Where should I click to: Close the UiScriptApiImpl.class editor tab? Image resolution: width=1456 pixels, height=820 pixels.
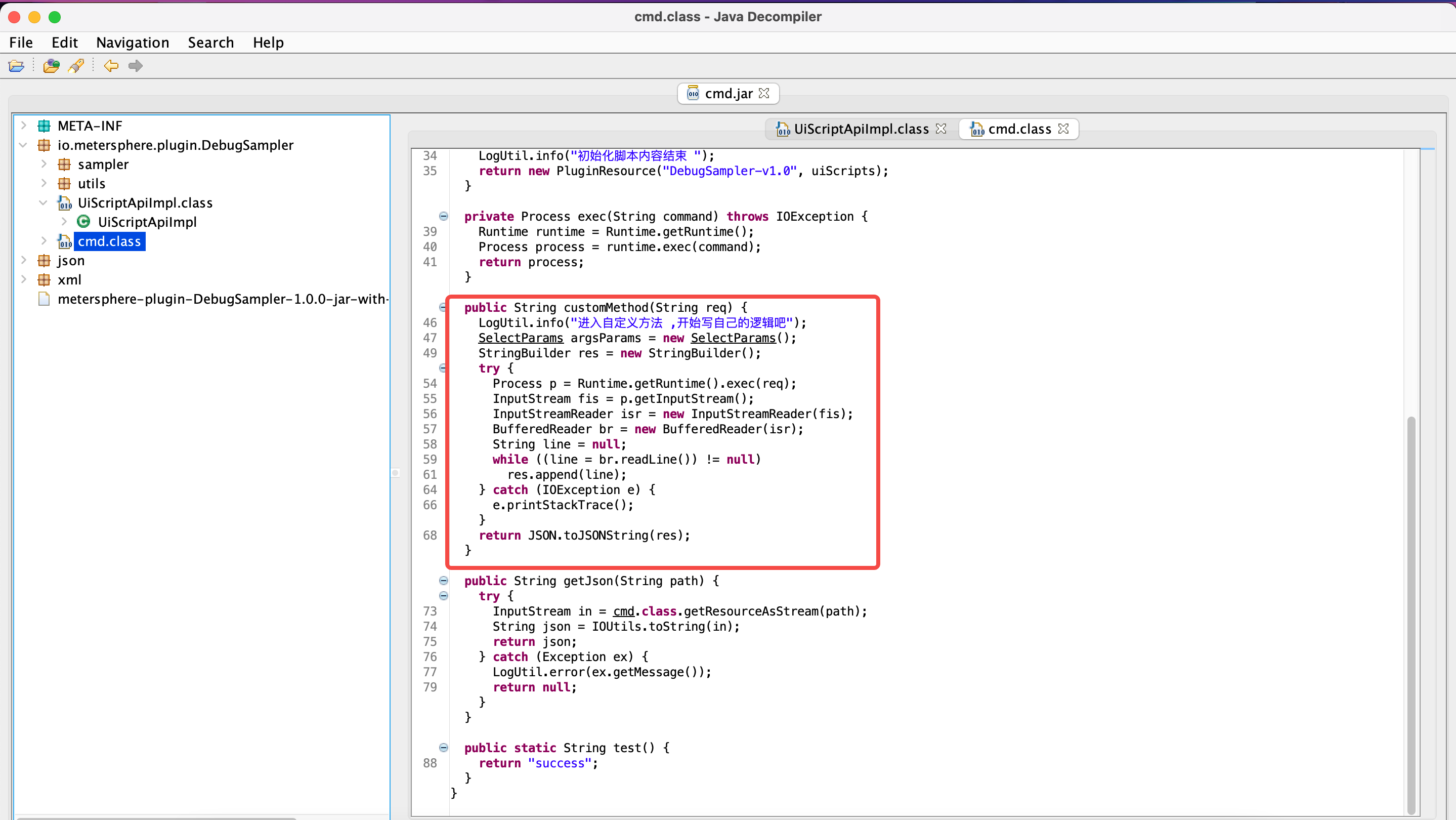tap(940, 129)
